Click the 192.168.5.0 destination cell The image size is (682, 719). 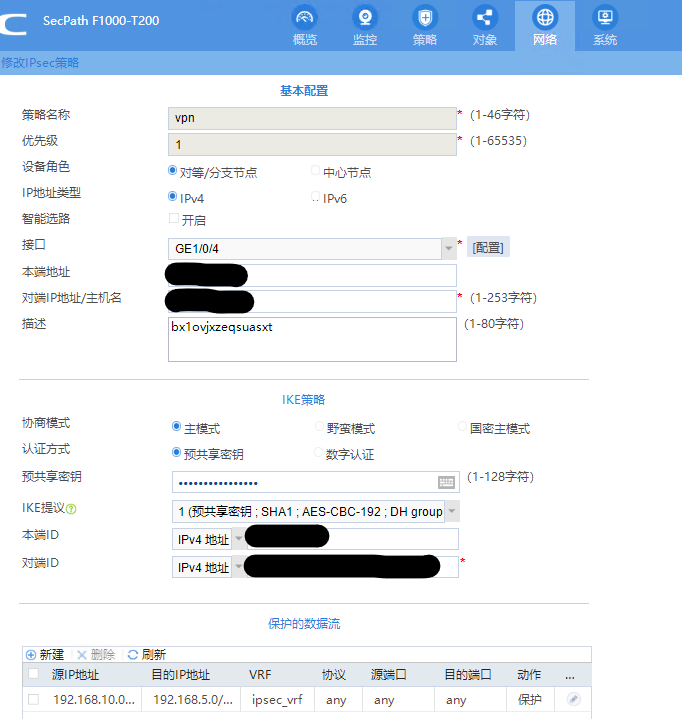click(x=193, y=699)
